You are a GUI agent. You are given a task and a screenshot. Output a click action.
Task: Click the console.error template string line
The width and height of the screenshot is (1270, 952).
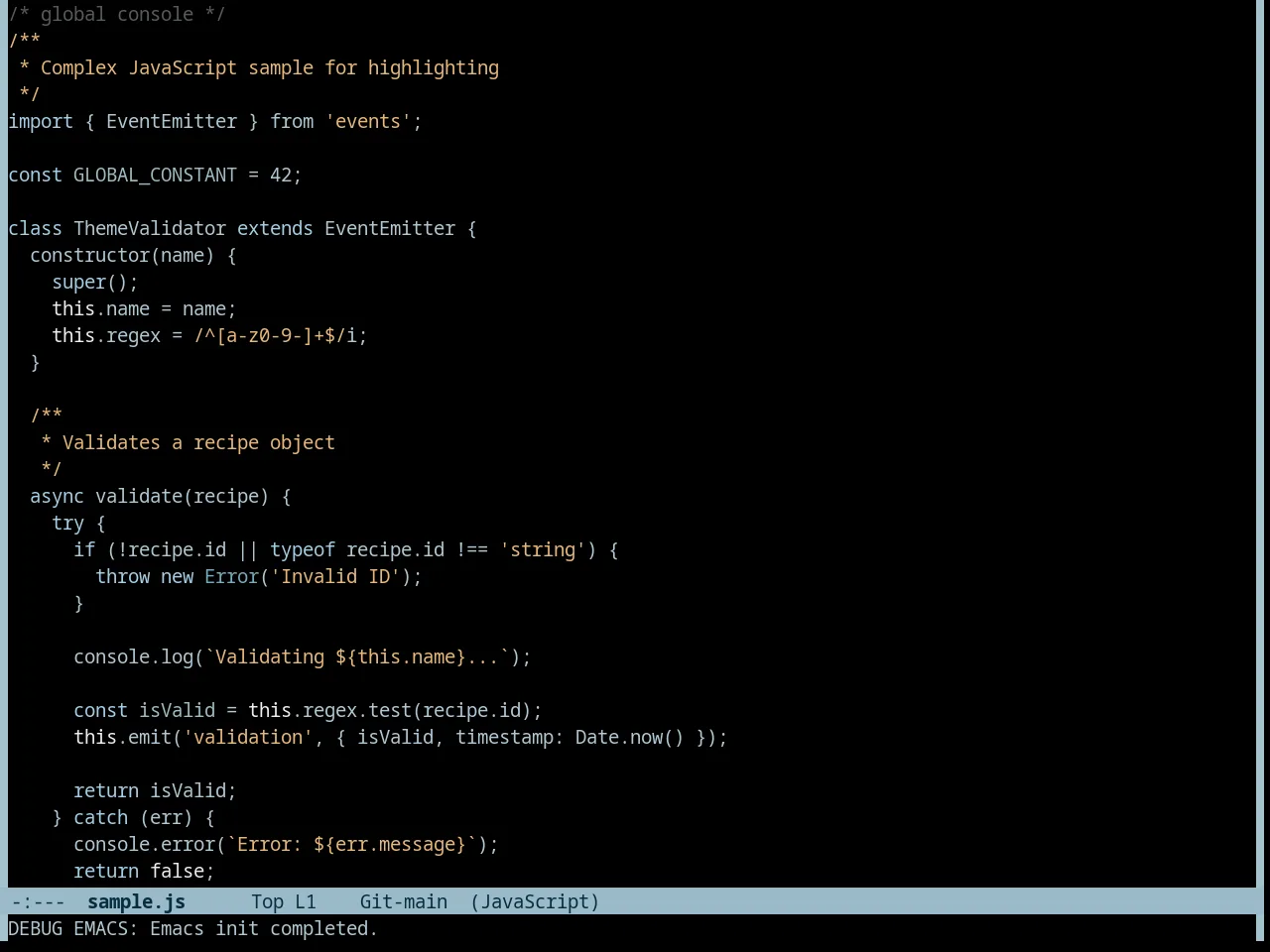286,845
